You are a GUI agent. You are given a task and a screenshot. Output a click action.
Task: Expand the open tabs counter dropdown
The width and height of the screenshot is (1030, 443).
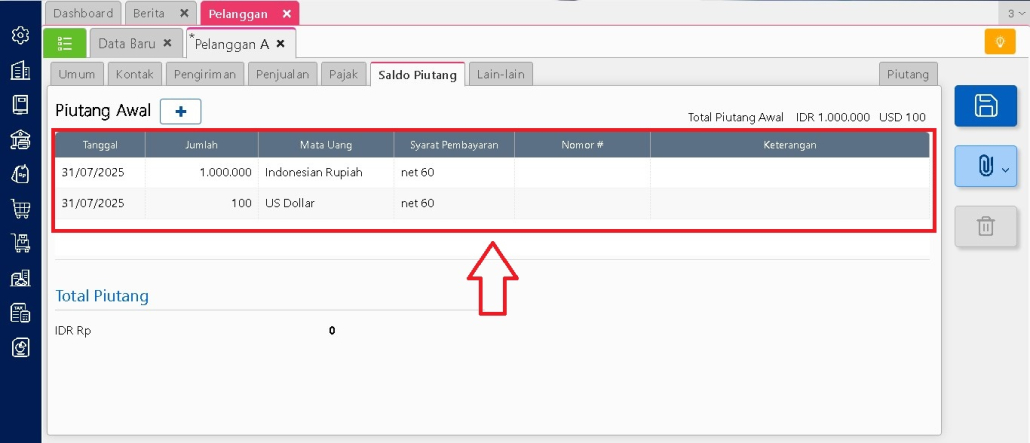[1015, 13]
